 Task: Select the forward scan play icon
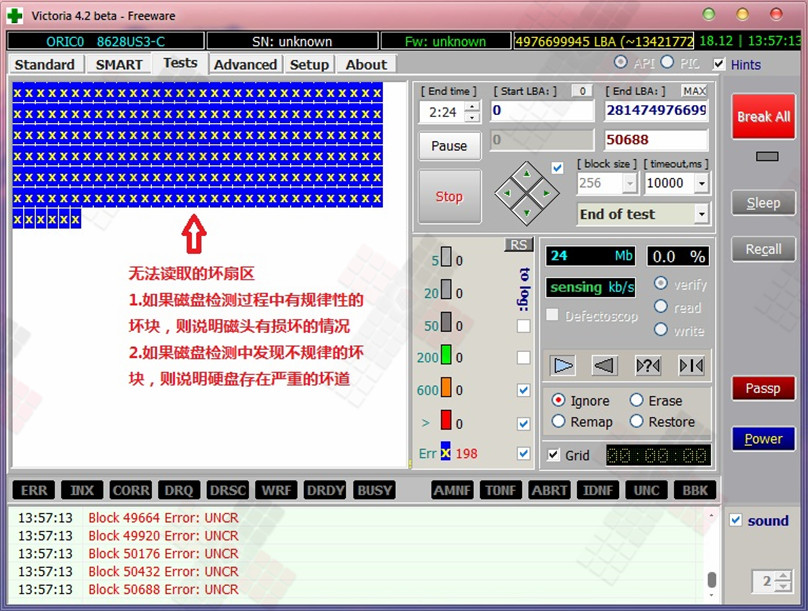coord(564,366)
